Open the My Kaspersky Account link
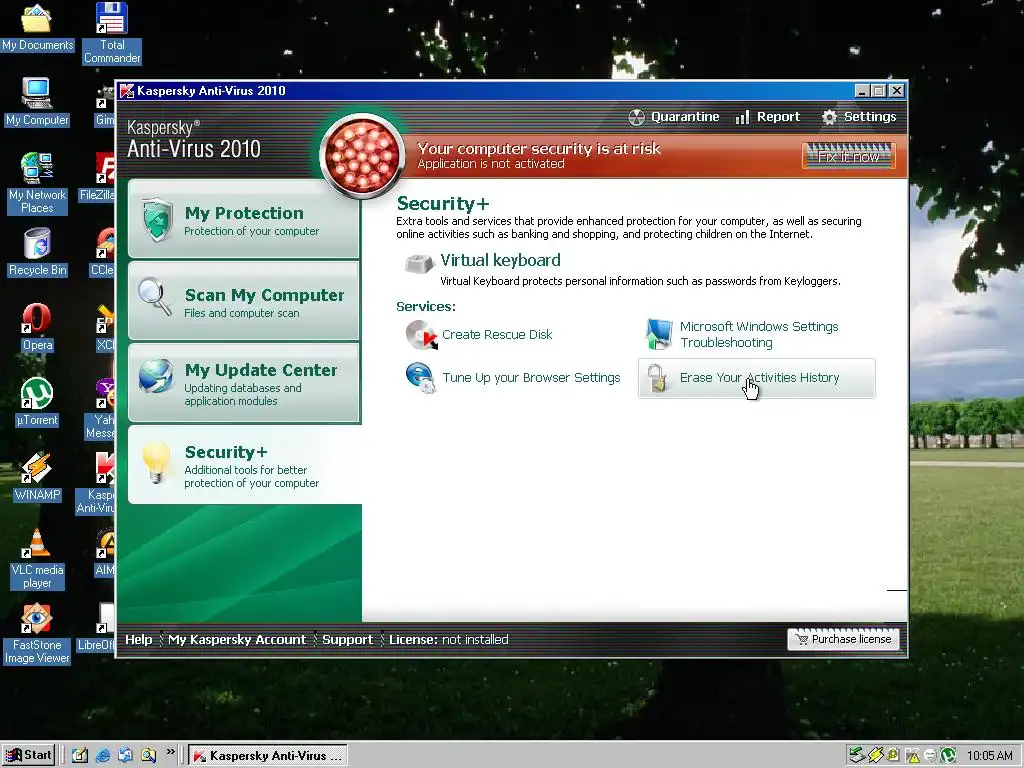 point(236,640)
